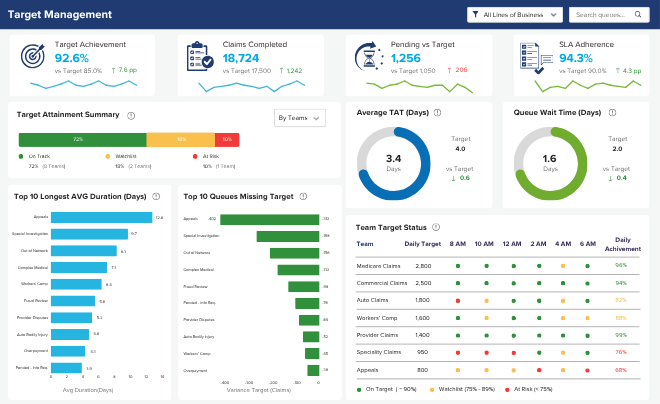Select the Appeals team row

click(498, 370)
